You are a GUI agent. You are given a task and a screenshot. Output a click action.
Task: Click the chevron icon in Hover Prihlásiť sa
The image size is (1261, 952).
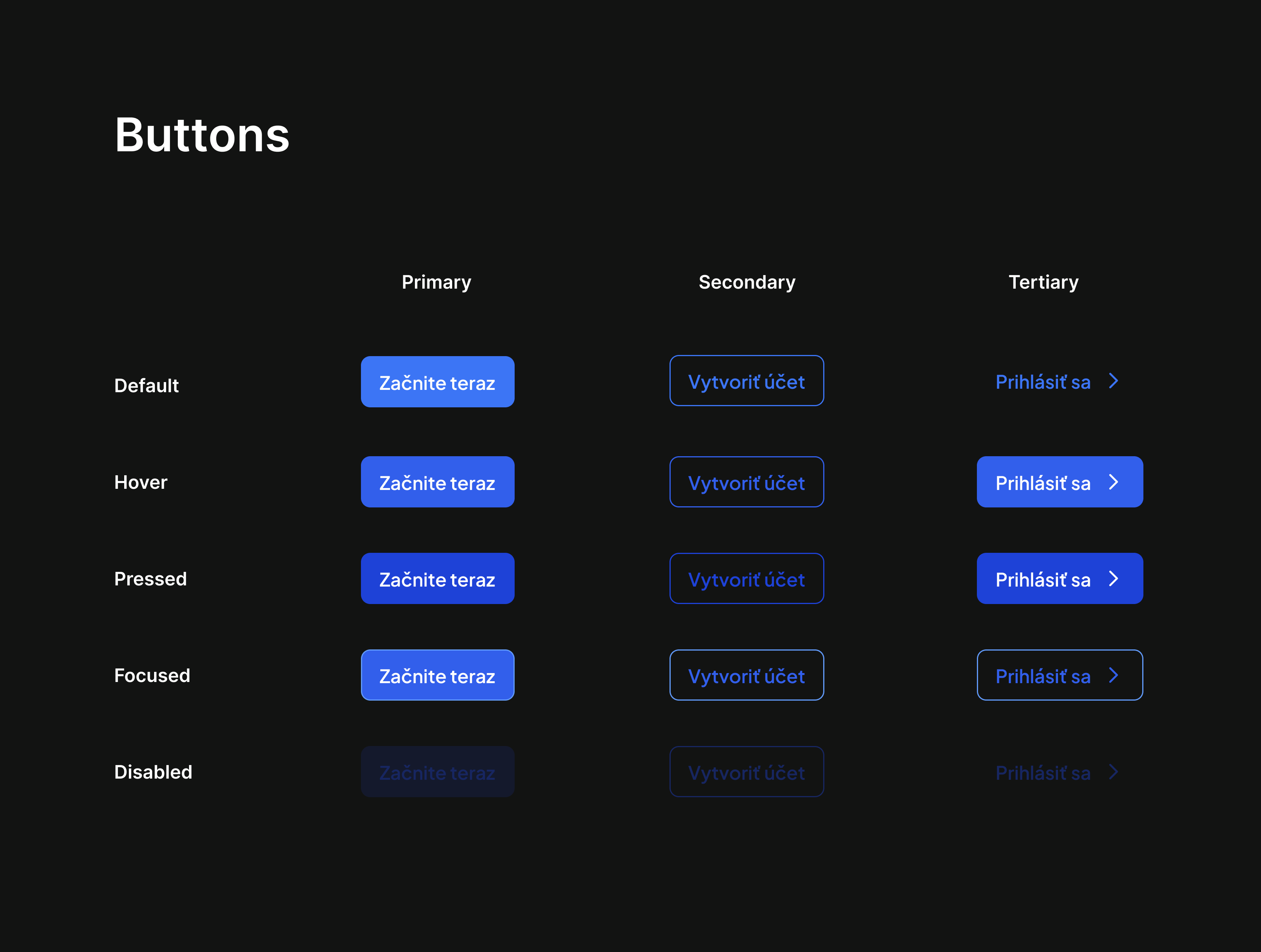pyautogui.click(x=1114, y=482)
